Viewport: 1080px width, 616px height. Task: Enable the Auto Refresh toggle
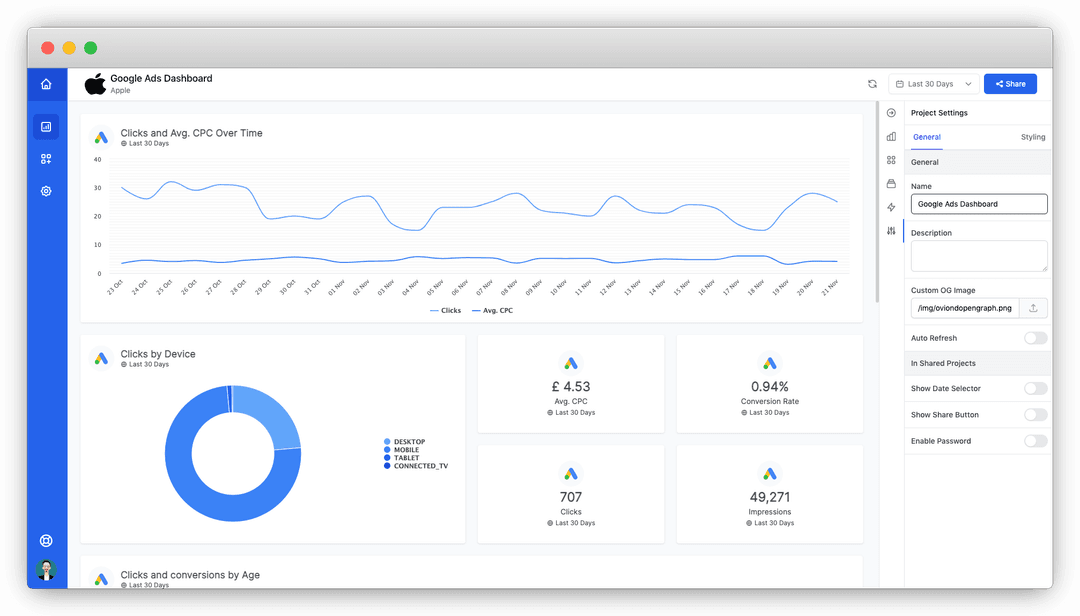coord(1035,338)
